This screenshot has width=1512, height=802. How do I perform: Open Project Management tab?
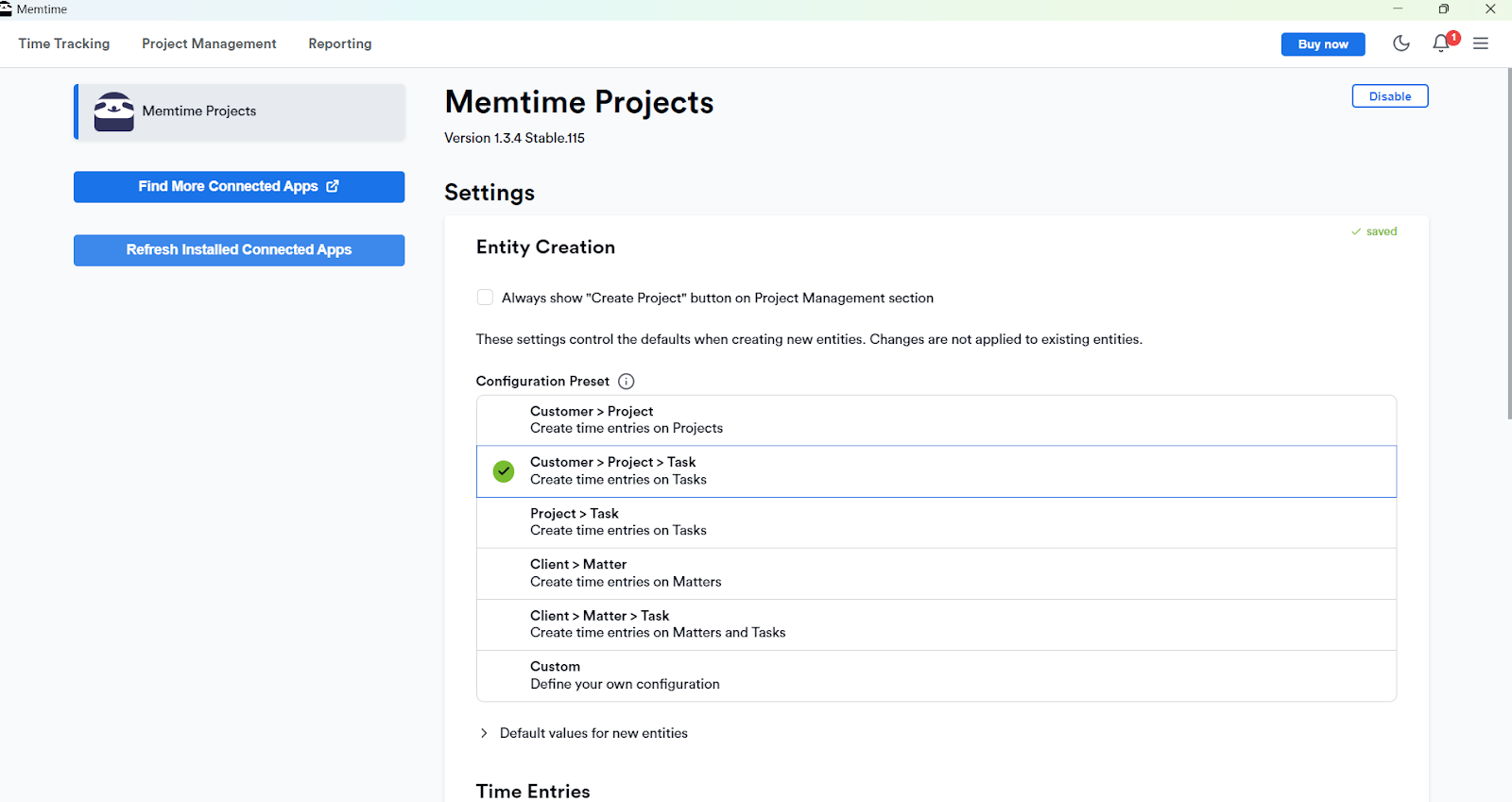(209, 43)
